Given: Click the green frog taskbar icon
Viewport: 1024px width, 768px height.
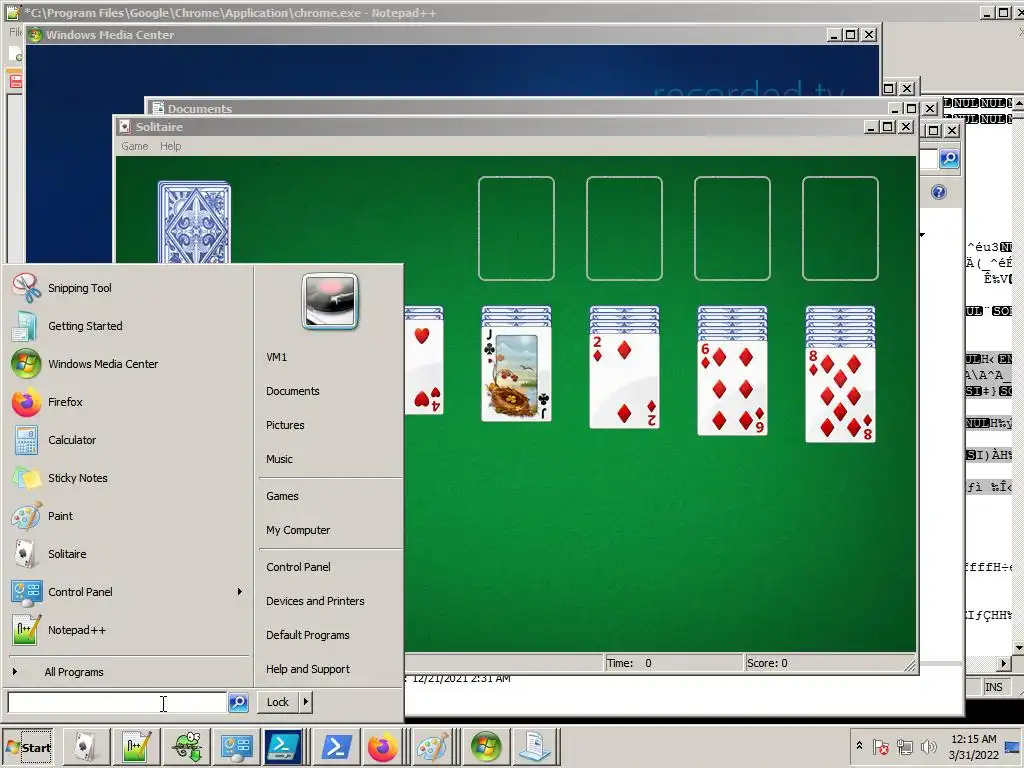Looking at the screenshot, I should 187,746.
